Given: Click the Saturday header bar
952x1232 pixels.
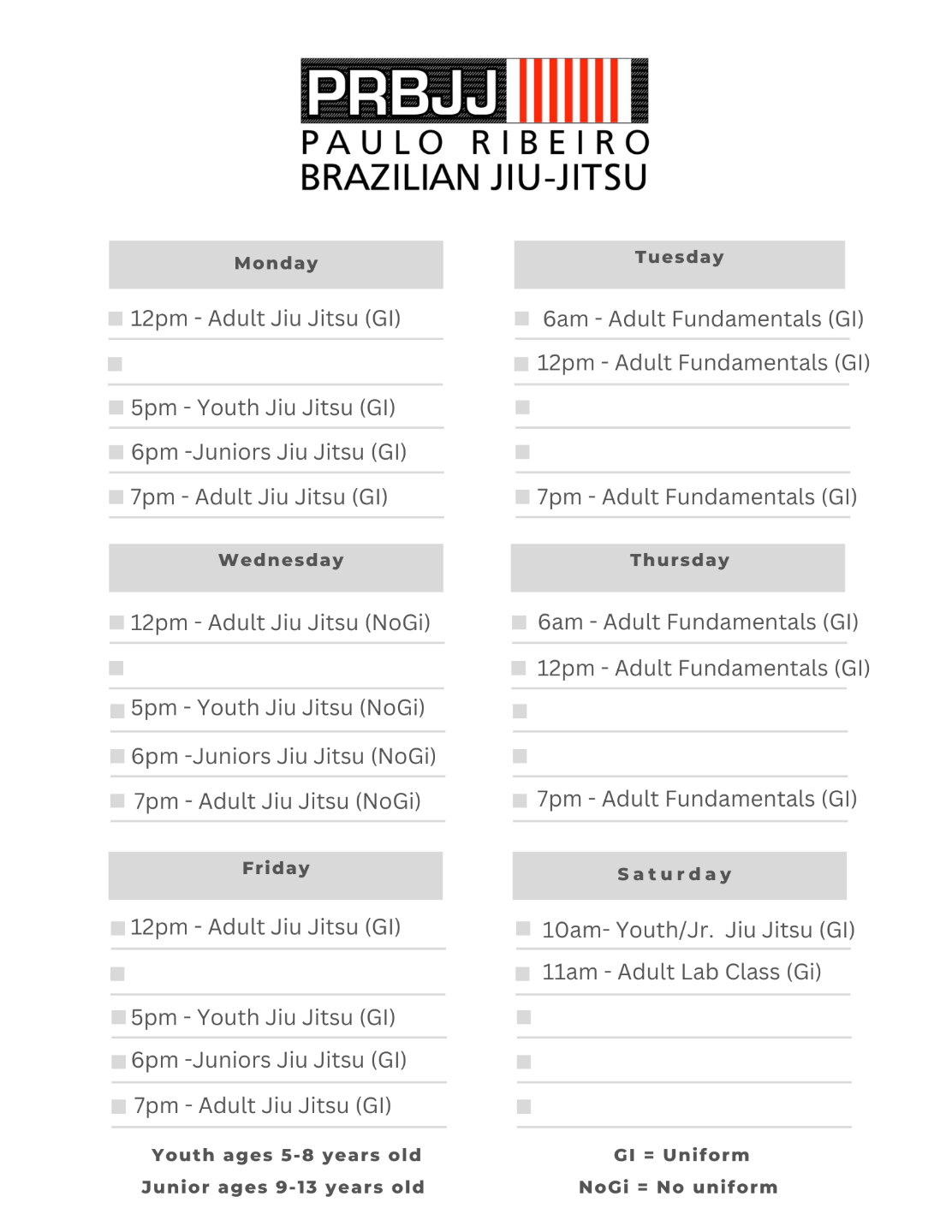Looking at the screenshot, I should 679,875.
